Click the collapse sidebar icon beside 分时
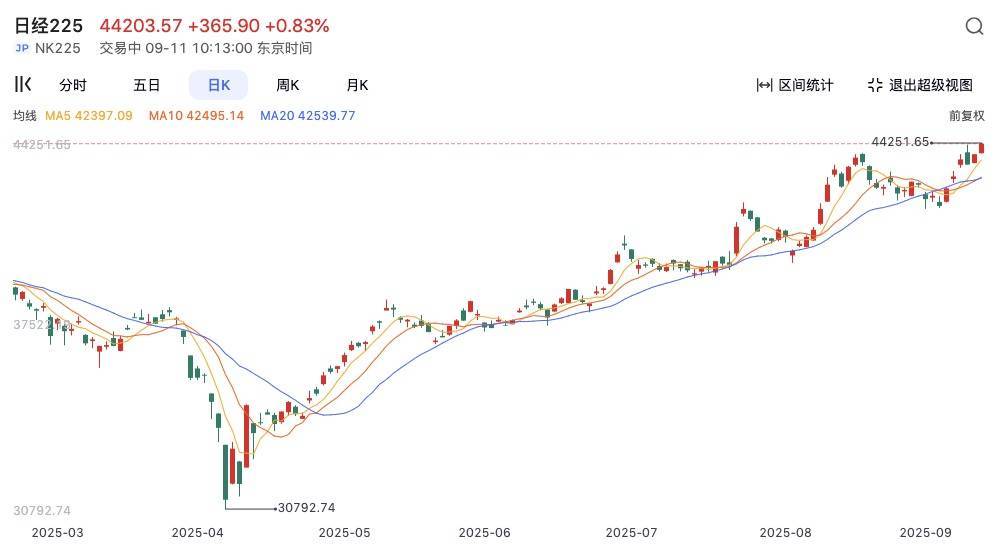994x554 pixels. click(22, 85)
